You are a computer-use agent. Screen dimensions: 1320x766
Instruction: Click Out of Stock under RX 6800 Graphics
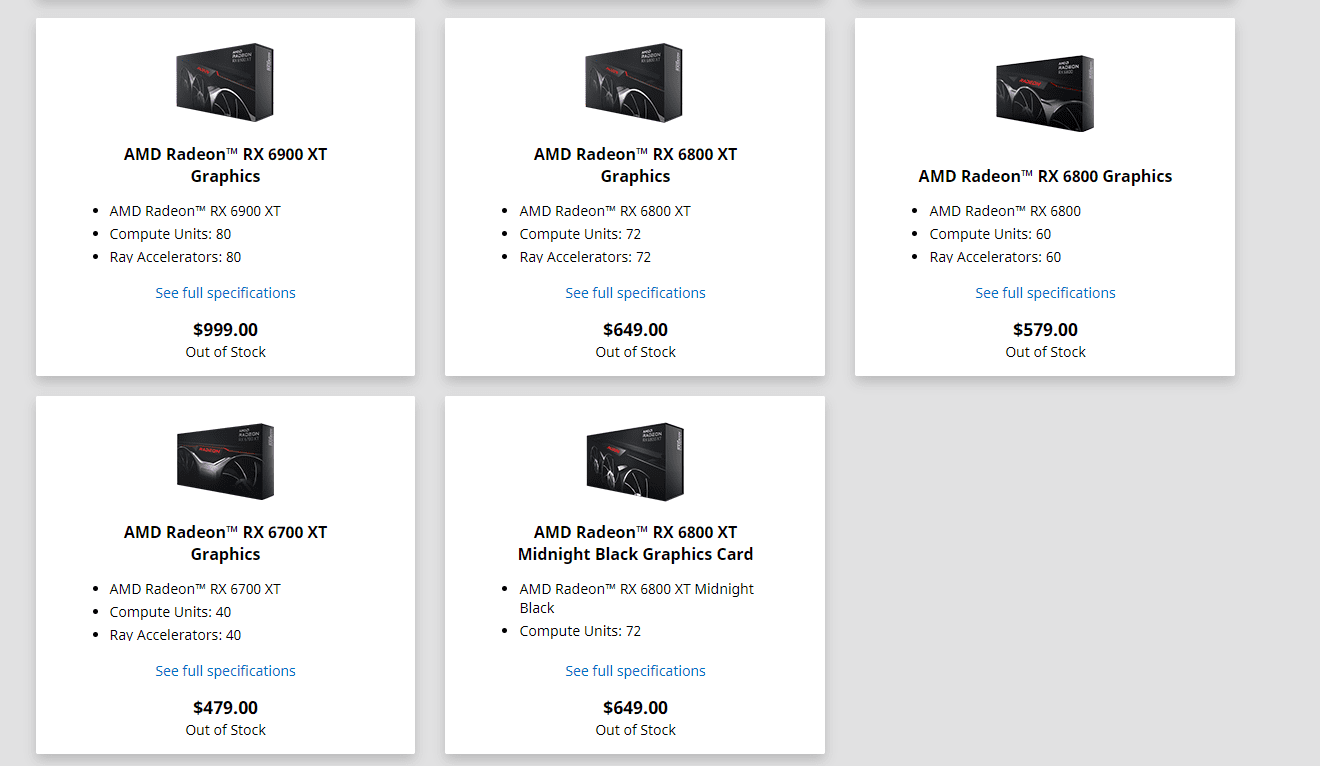(x=1045, y=352)
